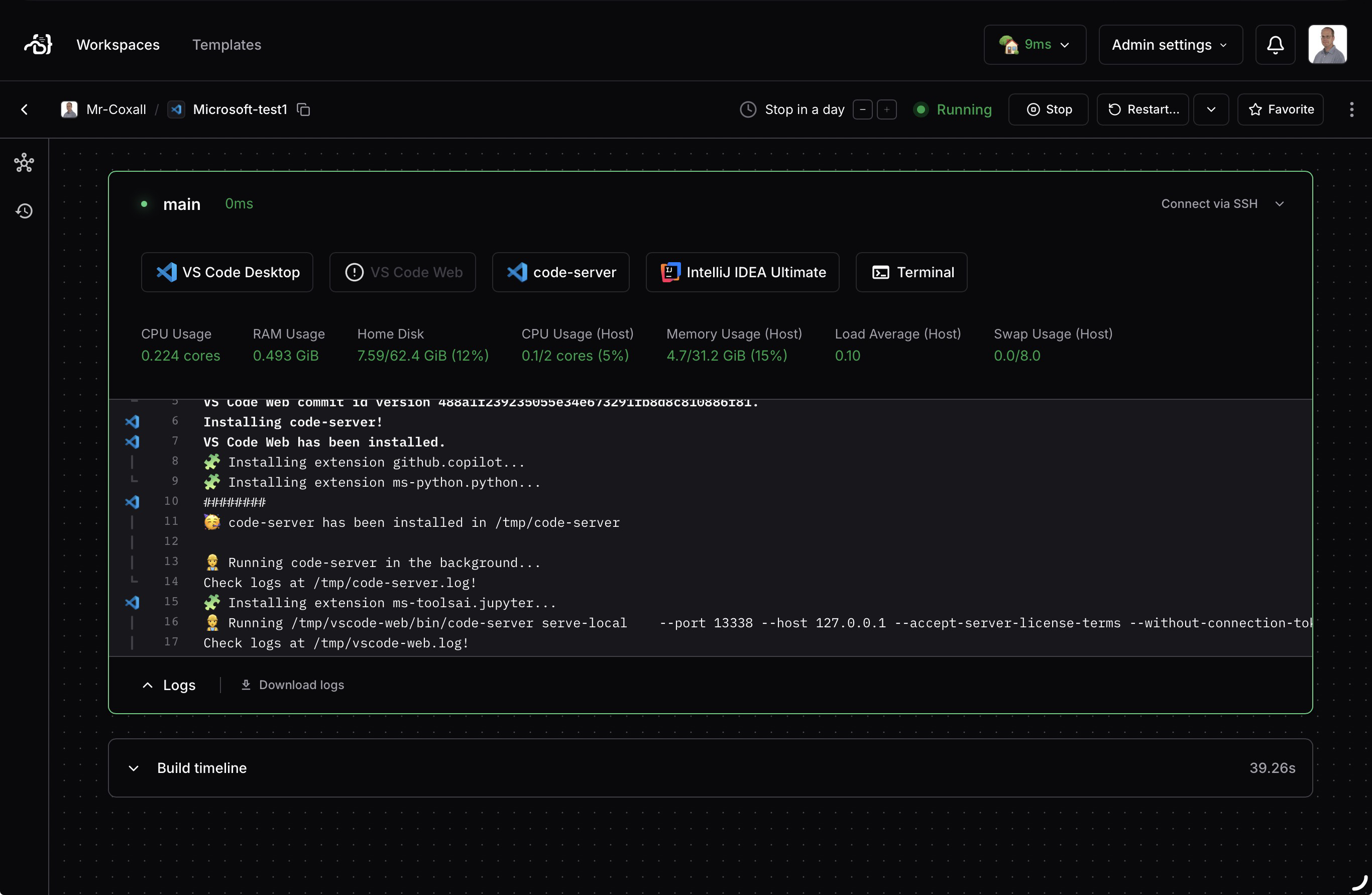Open build history sidebar icon
The width and height of the screenshot is (1372, 895).
[24, 211]
